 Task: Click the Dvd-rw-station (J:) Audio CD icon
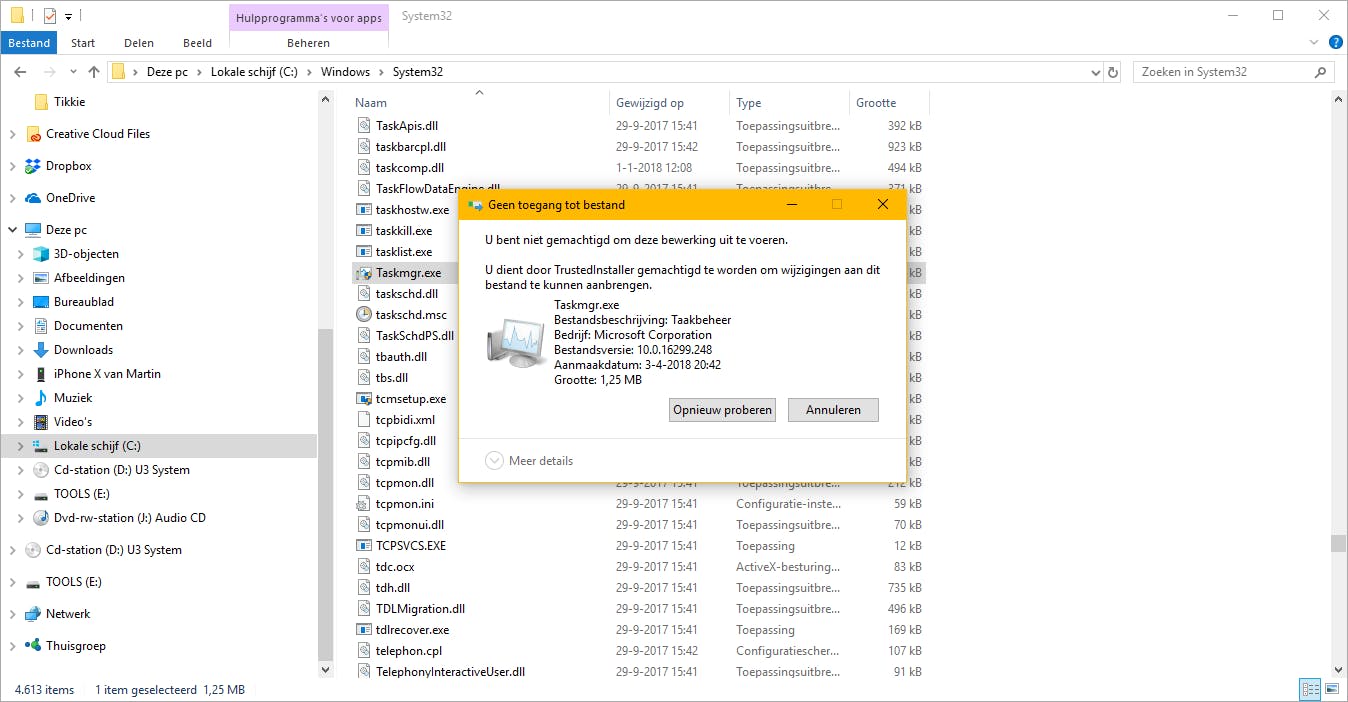click(x=41, y=518)
